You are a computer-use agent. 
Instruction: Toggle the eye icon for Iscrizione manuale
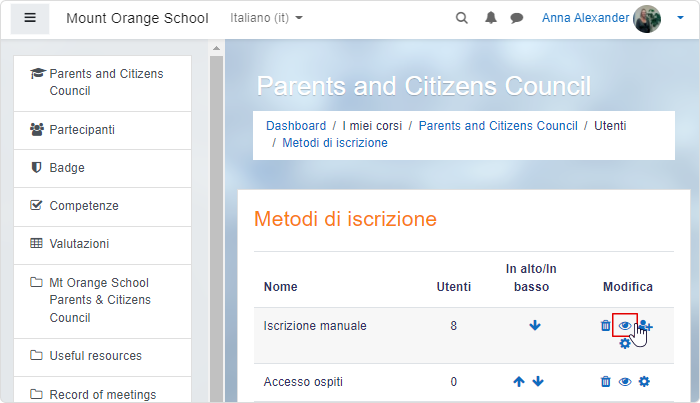click(625, 326)
